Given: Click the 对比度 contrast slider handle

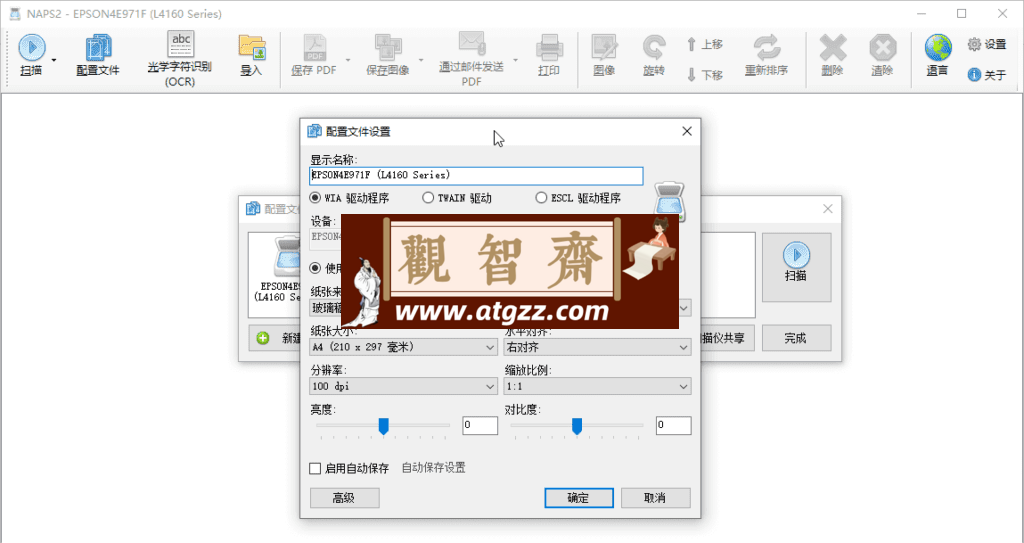Looking at the screenshot, I should point(577,427).
